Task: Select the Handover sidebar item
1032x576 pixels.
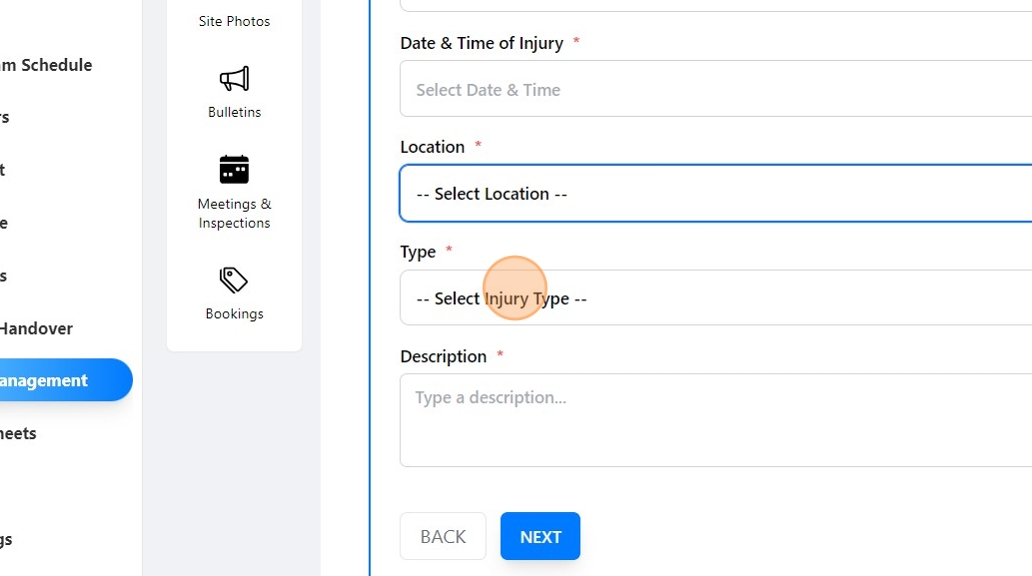Action: coord(37,328)
